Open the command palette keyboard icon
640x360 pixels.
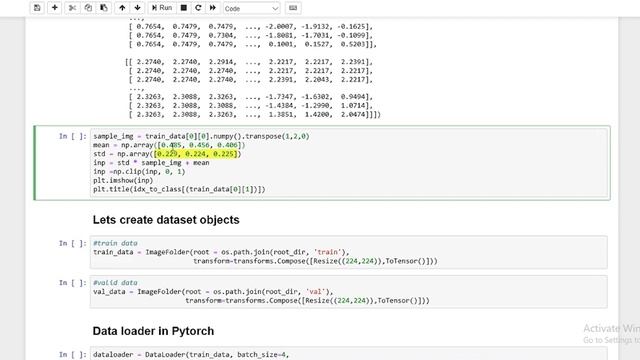click(x=293, y=8)
